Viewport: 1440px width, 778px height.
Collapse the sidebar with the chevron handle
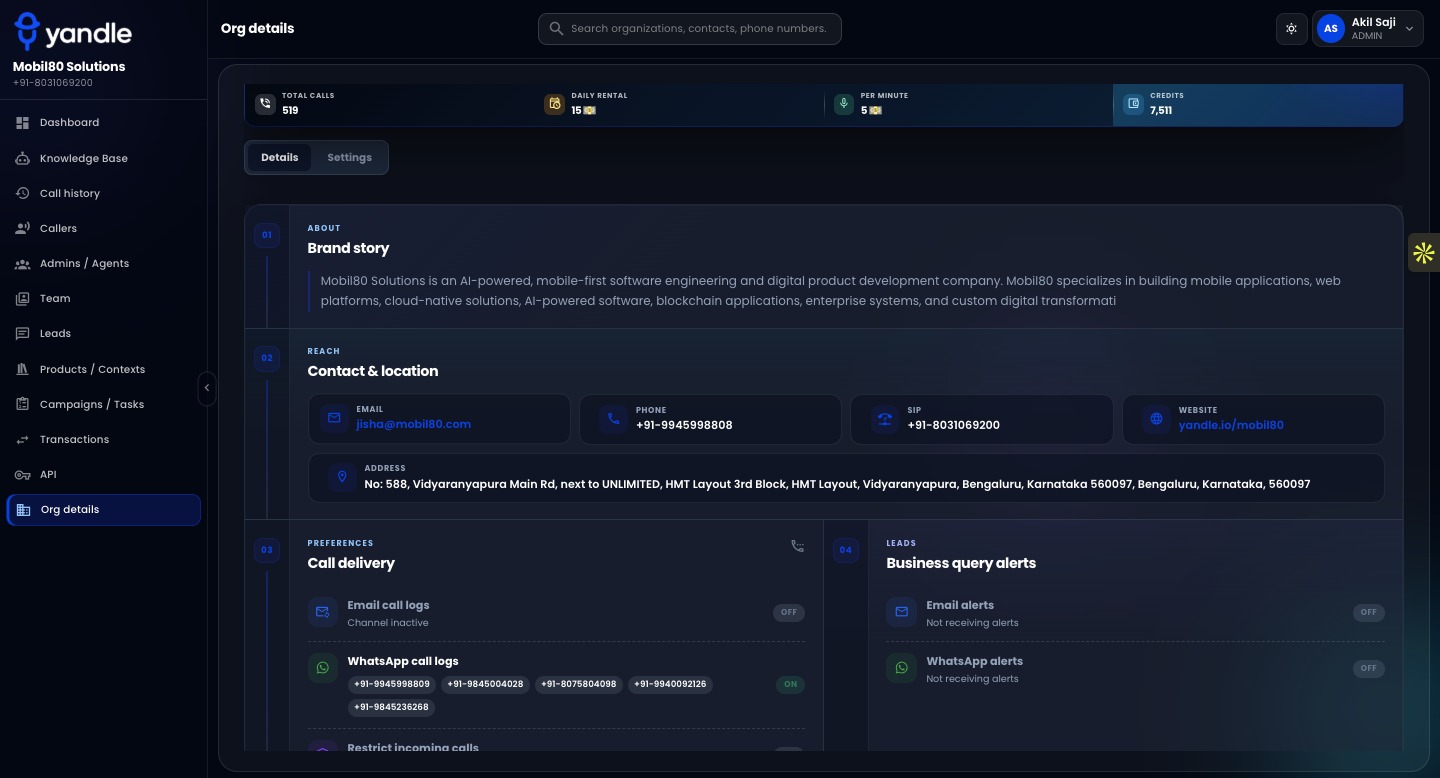(207, 388)
